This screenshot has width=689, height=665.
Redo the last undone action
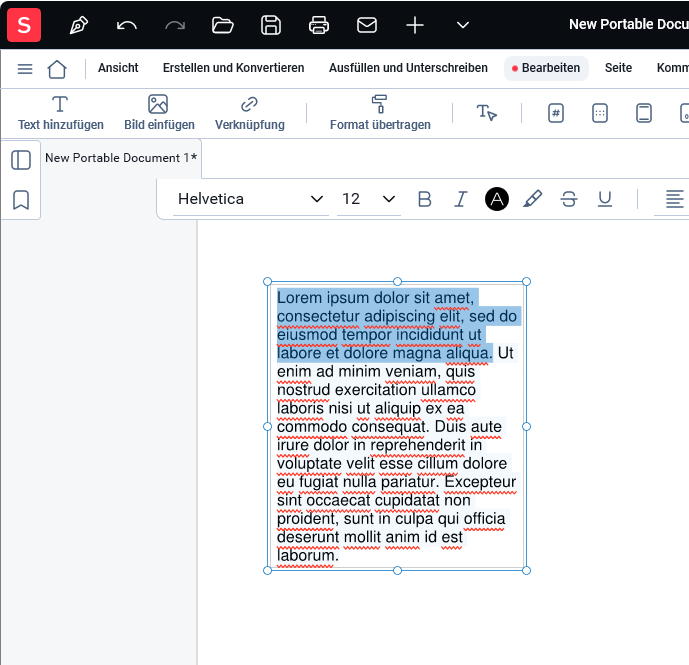(x=175, y=25)
